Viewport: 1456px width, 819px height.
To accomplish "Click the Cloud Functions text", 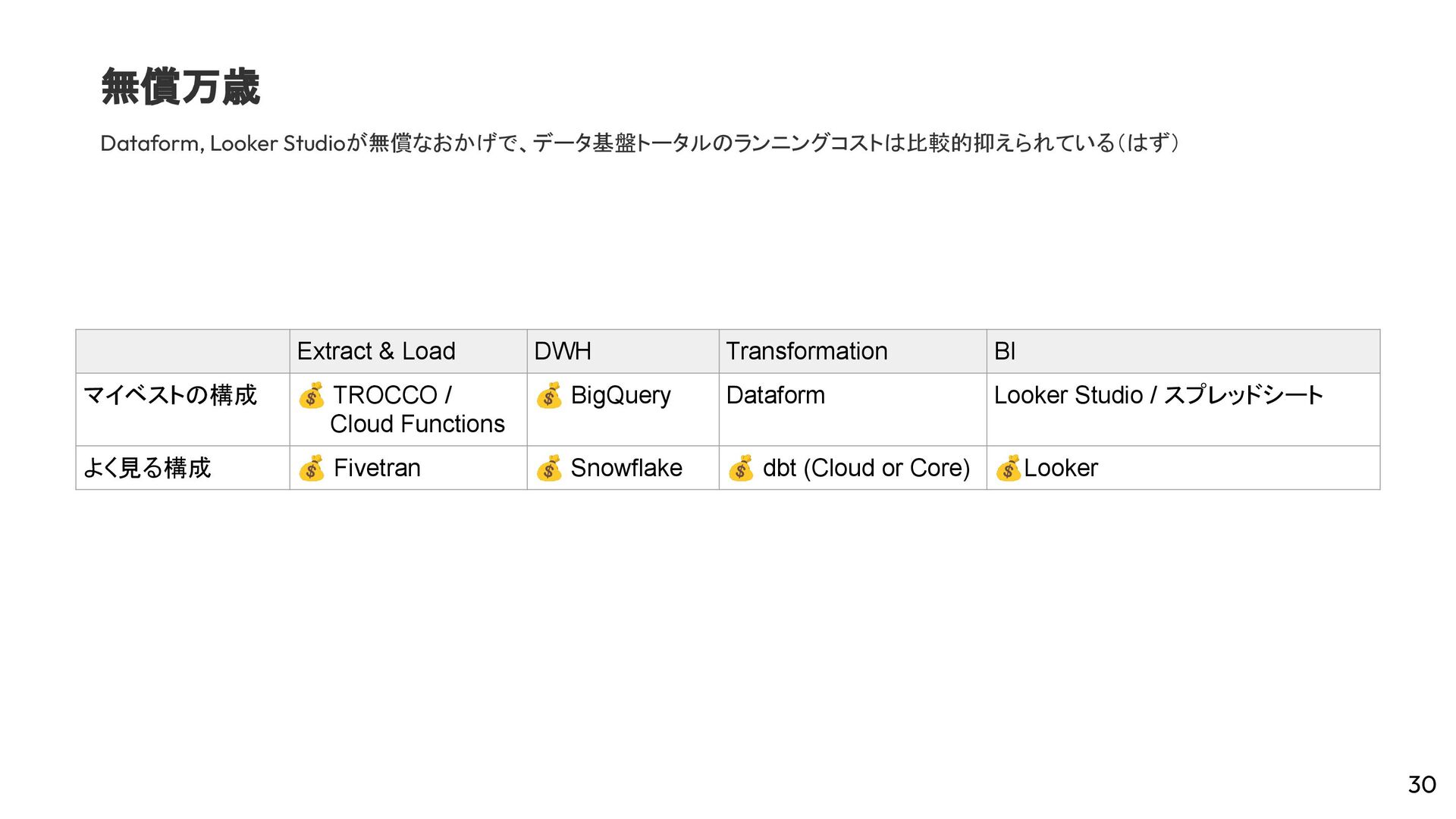I will [x=417, y=424].
